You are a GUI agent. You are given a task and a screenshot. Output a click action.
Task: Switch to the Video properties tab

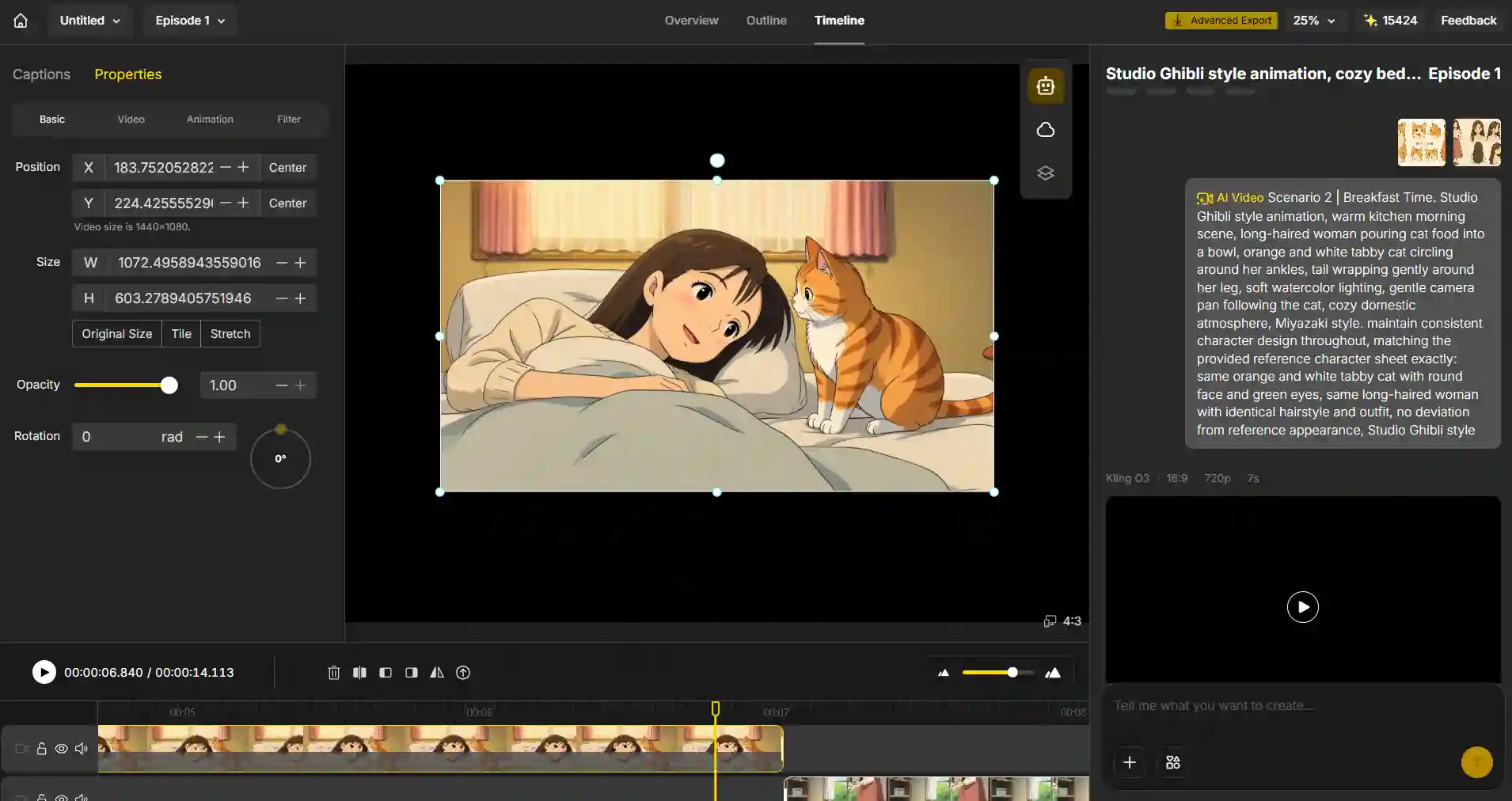tap(131, 120)
